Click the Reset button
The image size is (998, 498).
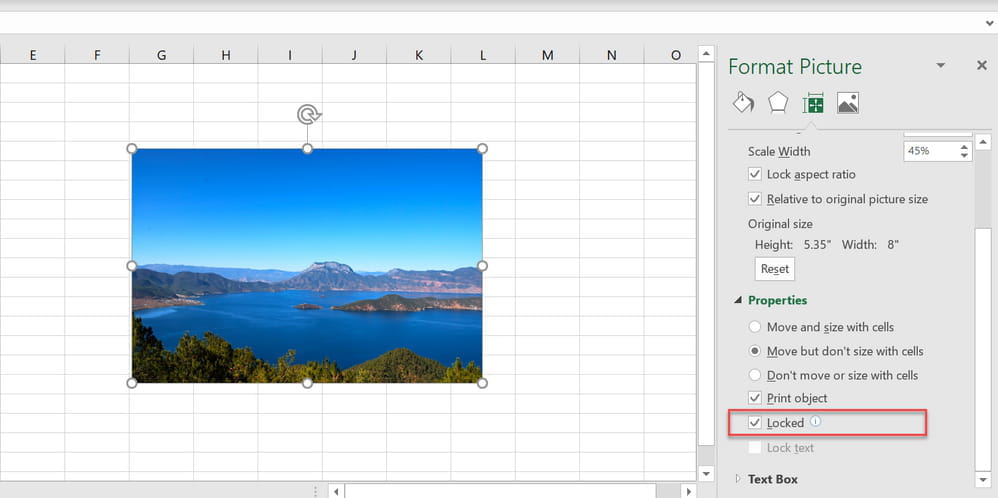point(775,269)
